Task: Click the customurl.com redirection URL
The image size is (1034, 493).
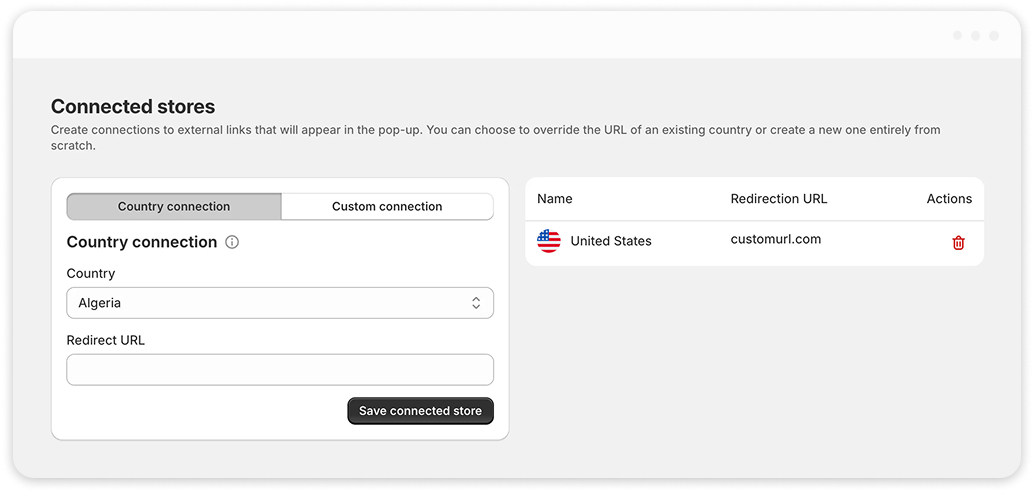Action: point(776,239)
